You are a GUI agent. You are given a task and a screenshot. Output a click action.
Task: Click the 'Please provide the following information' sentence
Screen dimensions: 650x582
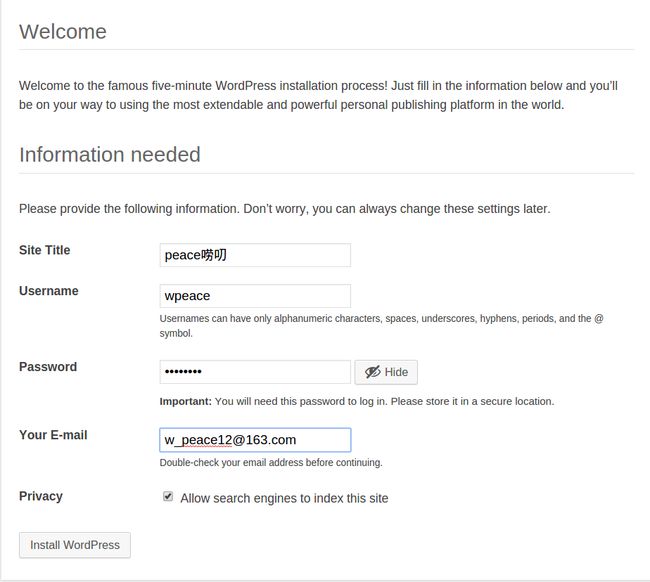[285, 209]
